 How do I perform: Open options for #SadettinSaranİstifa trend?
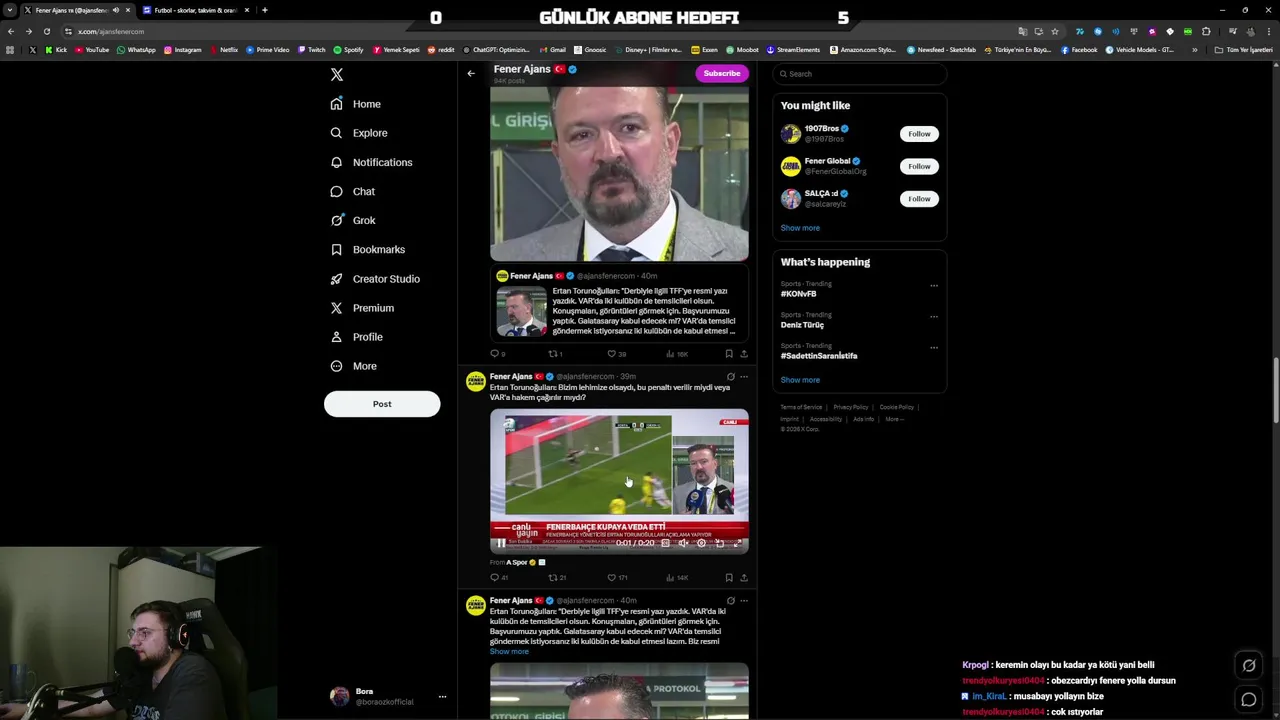tap(934, 348)
